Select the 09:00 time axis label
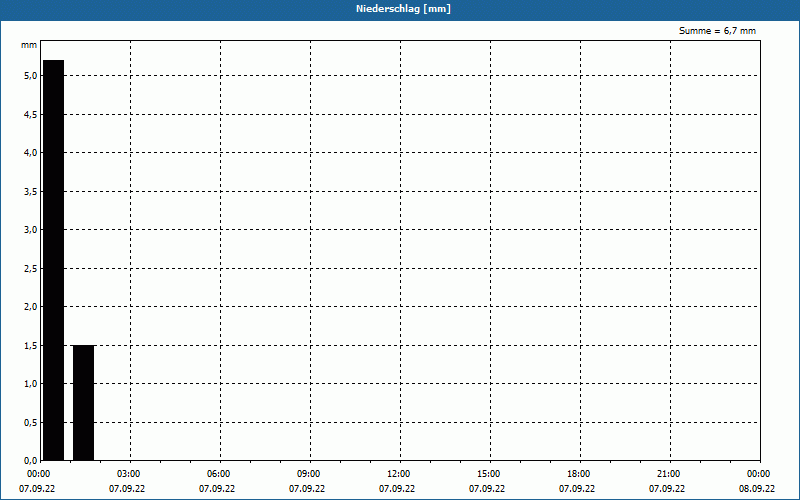The width and height of the screenshot is (800, 500). (309, 474)
